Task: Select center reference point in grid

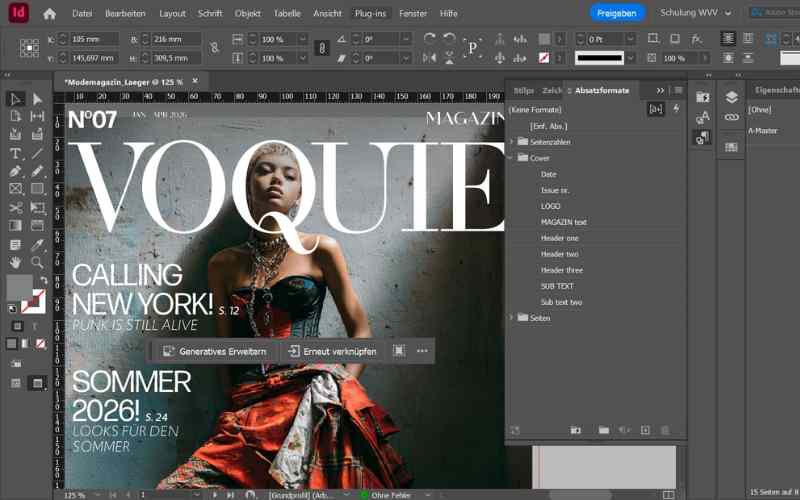Action: [30, 48]
